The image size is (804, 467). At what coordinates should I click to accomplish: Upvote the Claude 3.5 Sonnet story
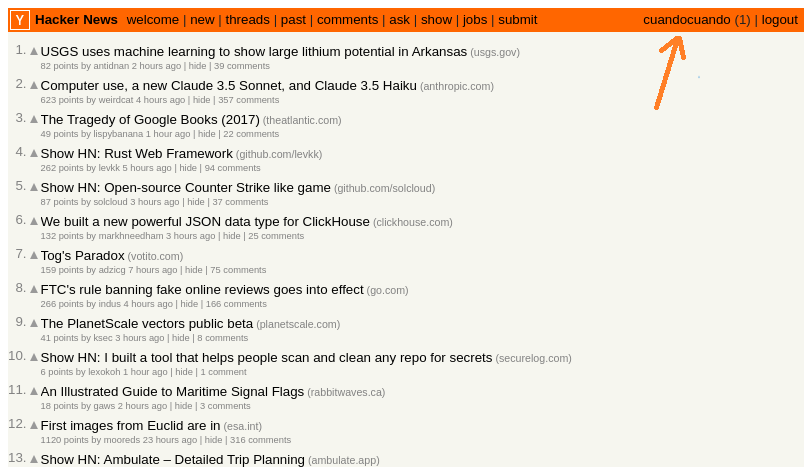click(34, 85)
